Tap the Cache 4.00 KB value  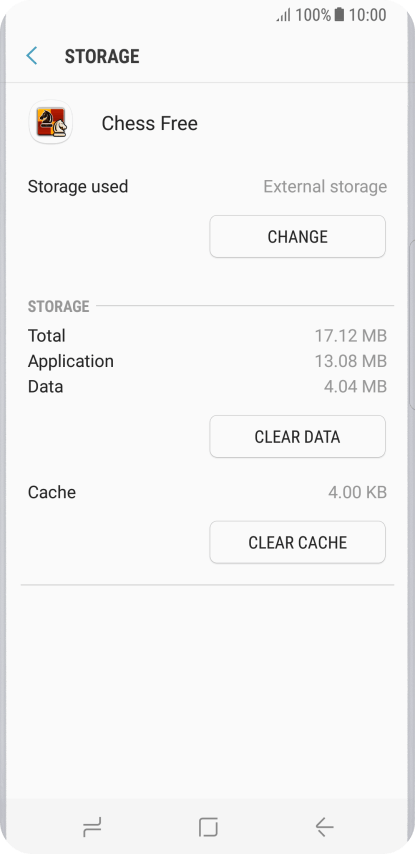click(357, 492)
